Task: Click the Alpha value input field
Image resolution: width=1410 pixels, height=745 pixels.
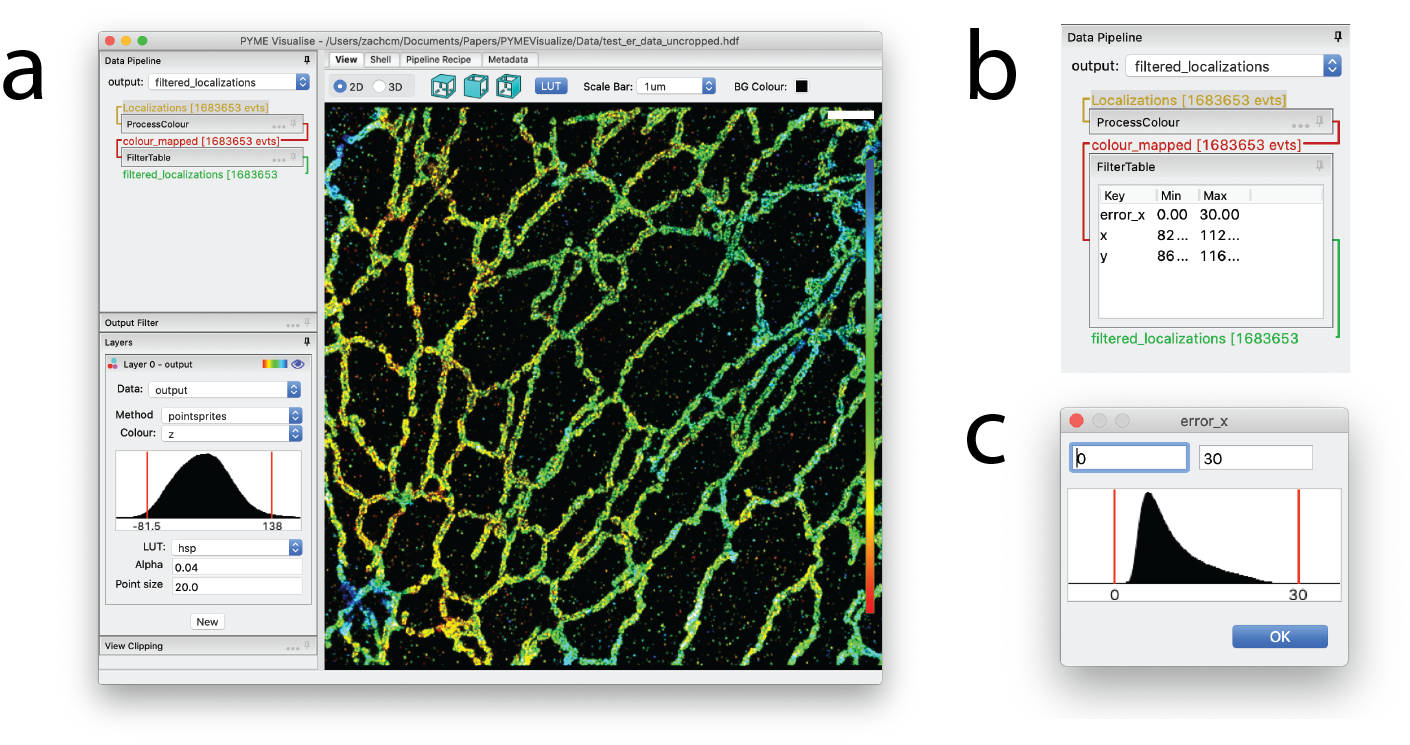Action: [x=236, y=567]
